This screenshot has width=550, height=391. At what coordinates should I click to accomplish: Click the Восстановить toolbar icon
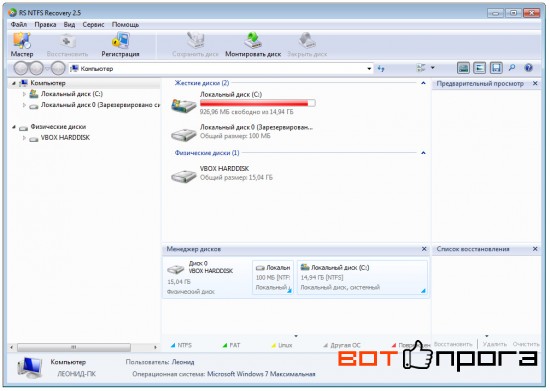click(x=67, y=41)
